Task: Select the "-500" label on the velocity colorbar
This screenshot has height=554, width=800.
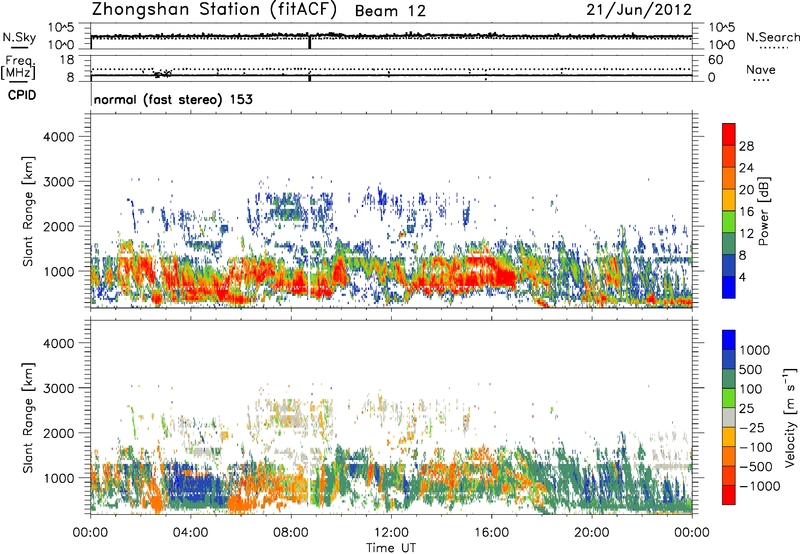Action: pos(756,467)
